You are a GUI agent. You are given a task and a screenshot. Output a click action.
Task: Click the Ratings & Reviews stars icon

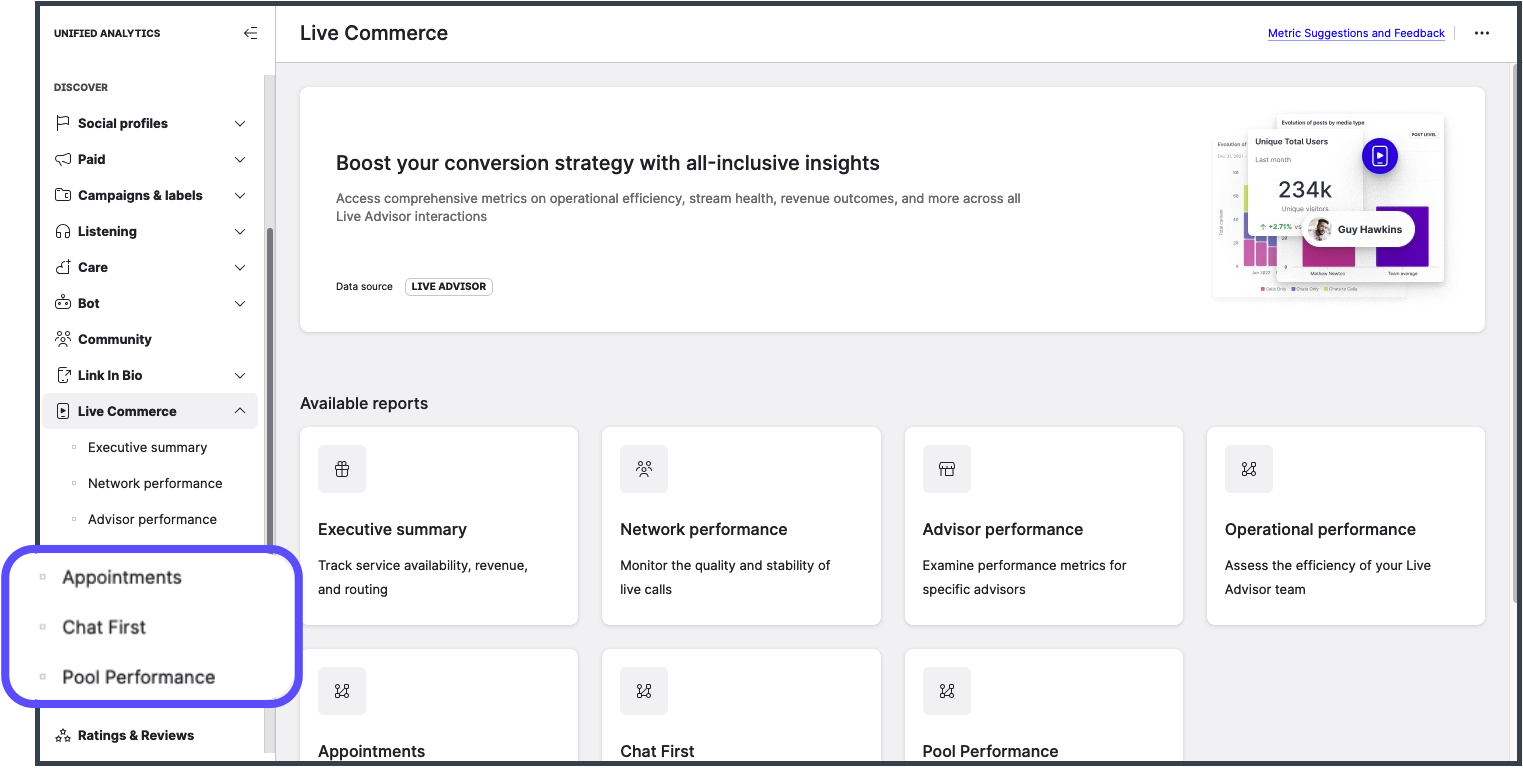(63, 735)
